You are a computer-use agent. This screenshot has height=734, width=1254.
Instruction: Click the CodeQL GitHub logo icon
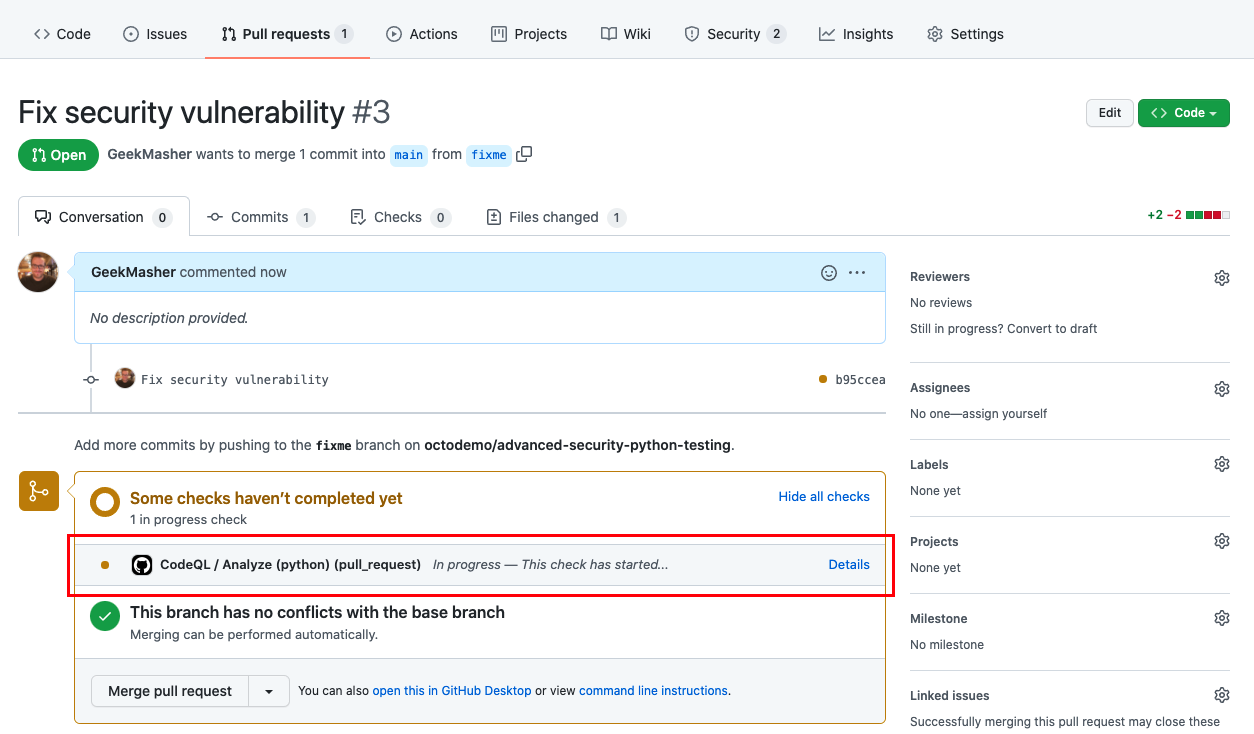coord(142,565)
